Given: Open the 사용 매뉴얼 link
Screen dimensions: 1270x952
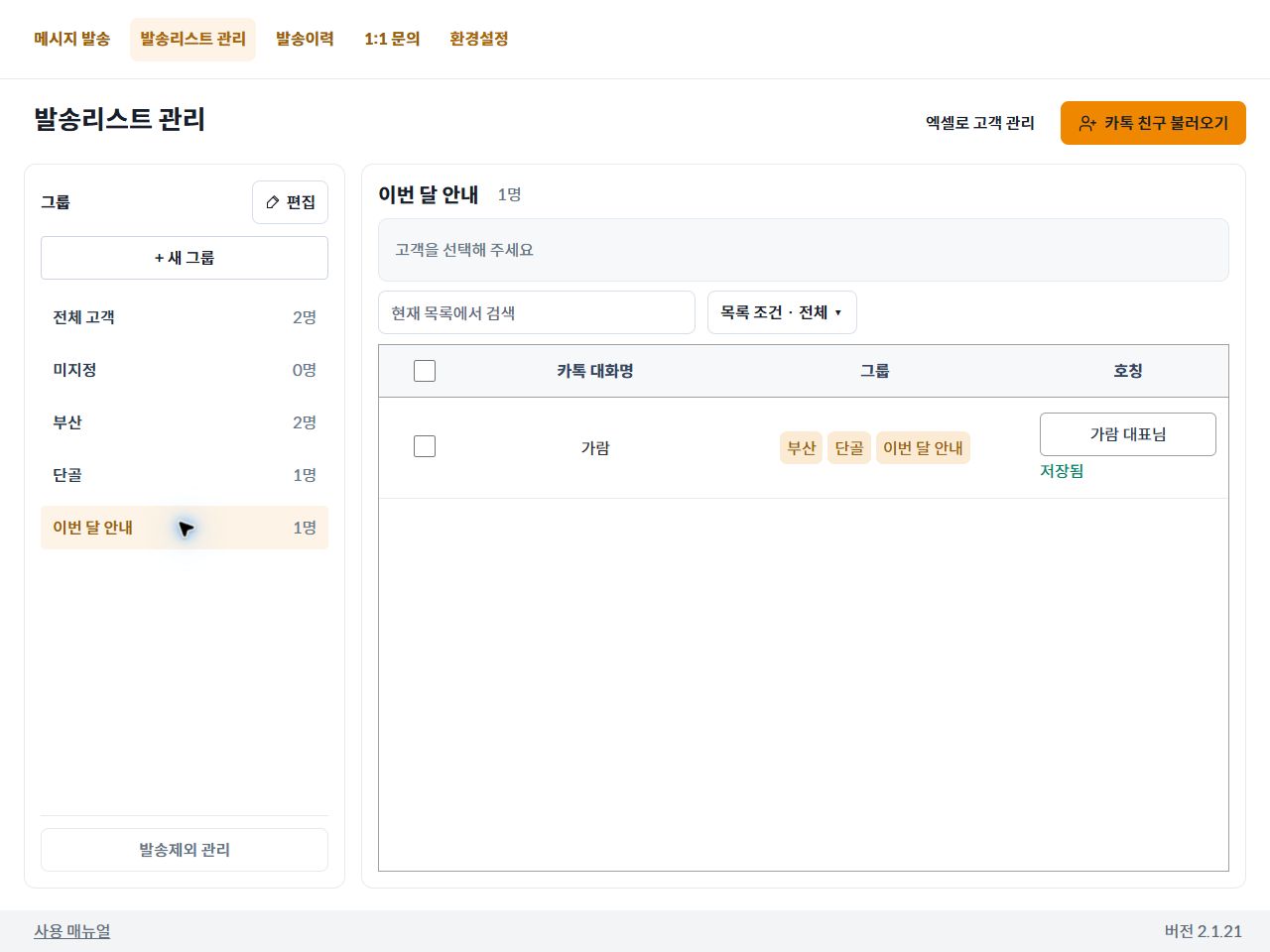Looking at the screenshot, I should coord(72,931).
